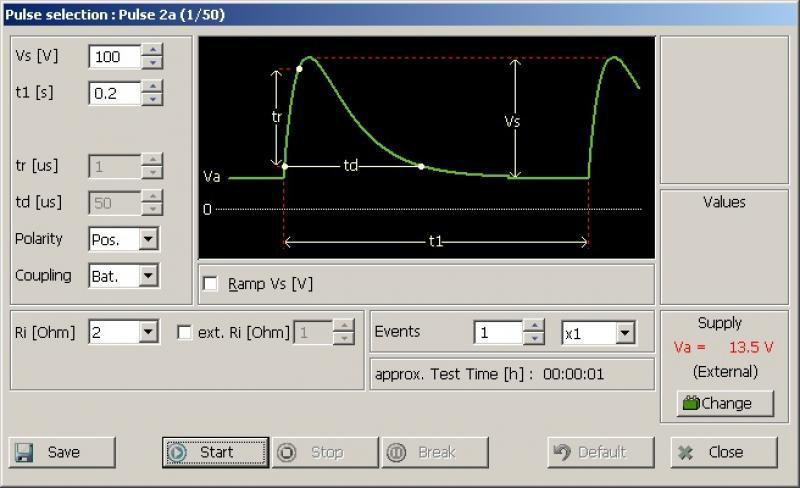Viewport: 800px width, 488px height.
Task: Click the Vs label in waveform diagram
Action: click(x=512, y=121)
